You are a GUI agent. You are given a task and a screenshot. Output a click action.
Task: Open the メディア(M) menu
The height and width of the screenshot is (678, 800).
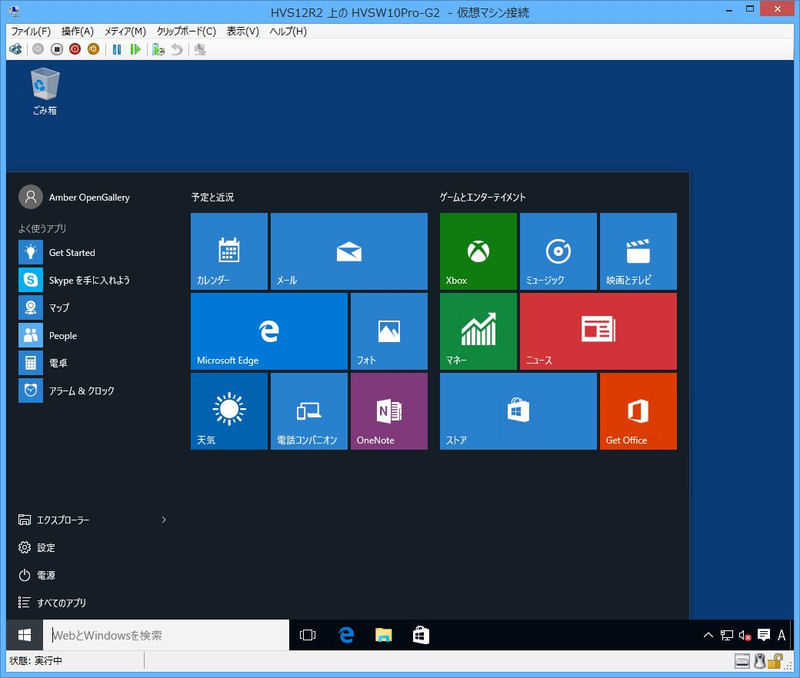pyautogui.click(x=126, y=32)
